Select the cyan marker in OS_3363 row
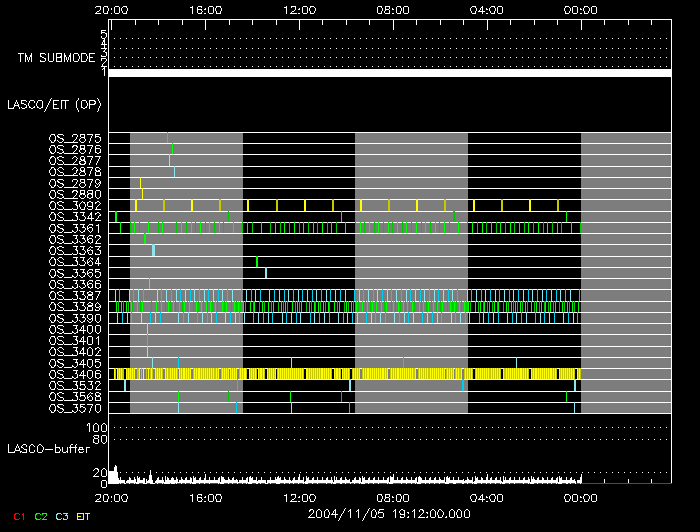The image size is (700, 532). pyautogui.click(x=153, y=250)
